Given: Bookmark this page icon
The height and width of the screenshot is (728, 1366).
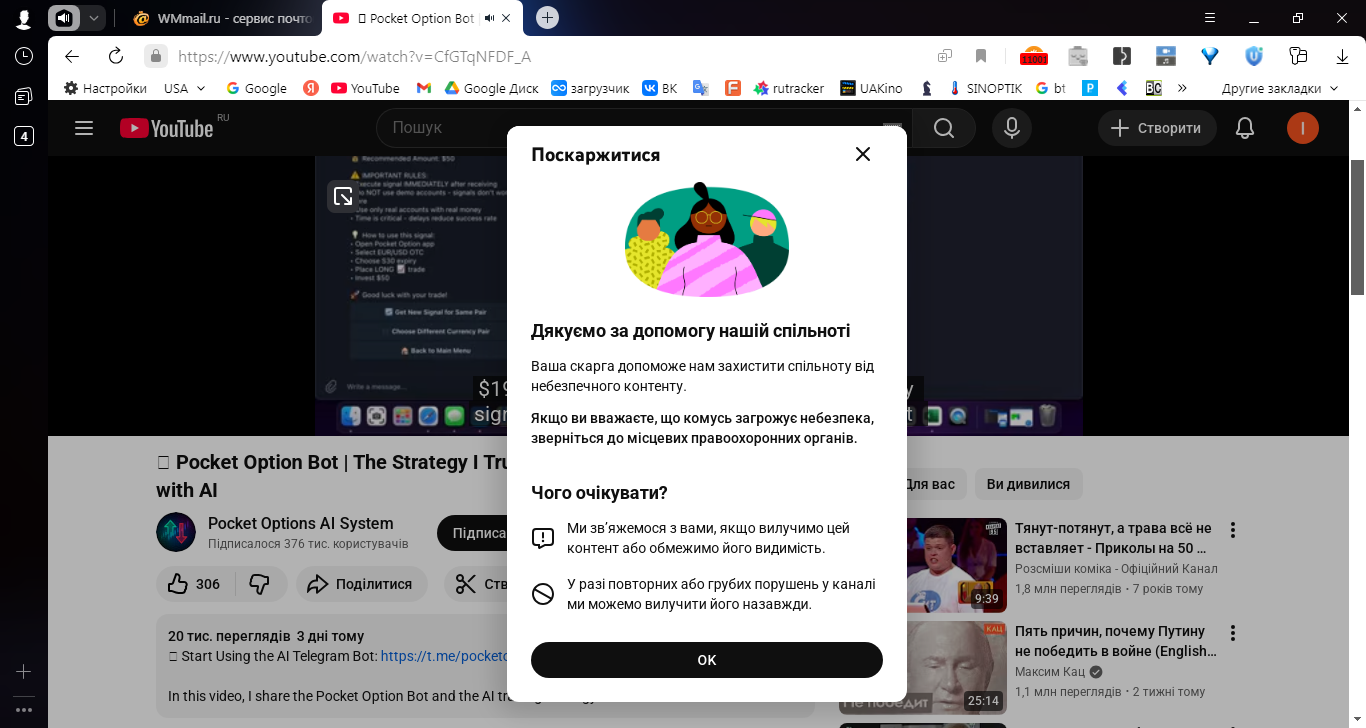Looking at the screenshot, I should pyautogui.click(x=981, y=56).
